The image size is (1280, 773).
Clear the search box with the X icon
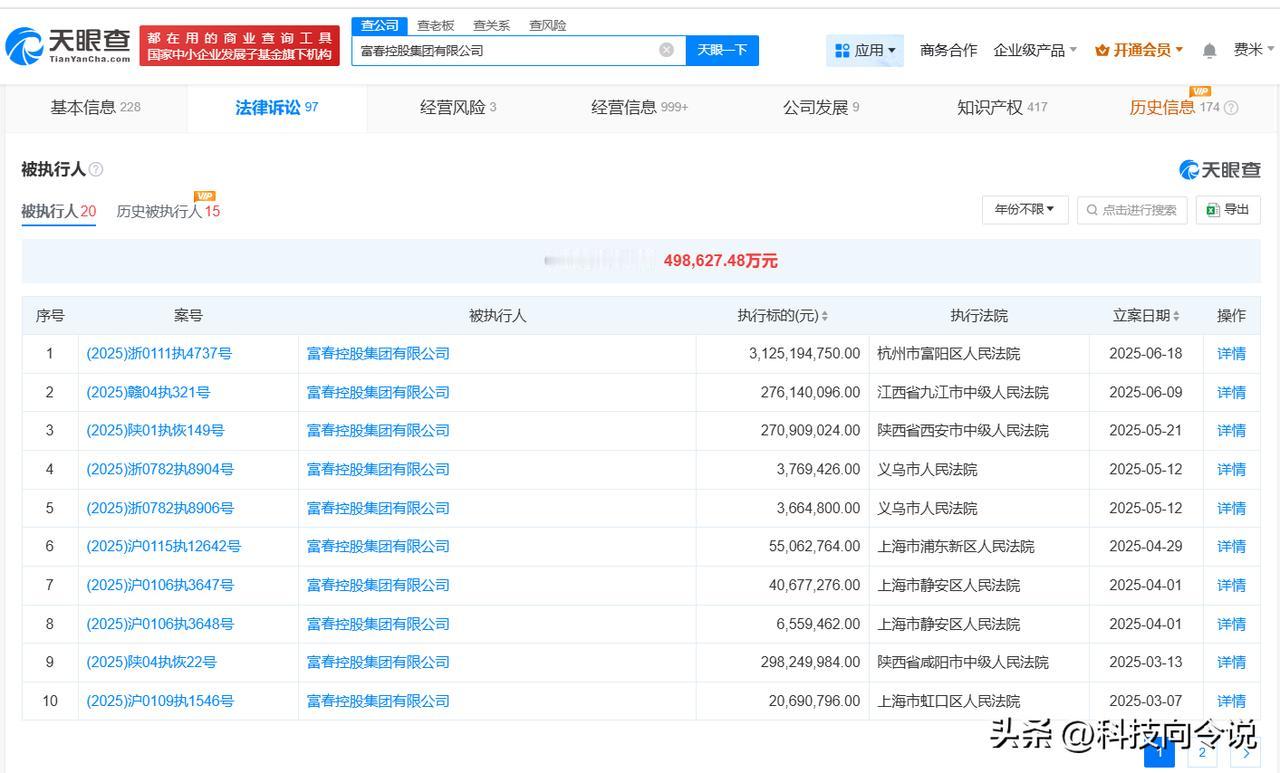(x=666, y=50)
